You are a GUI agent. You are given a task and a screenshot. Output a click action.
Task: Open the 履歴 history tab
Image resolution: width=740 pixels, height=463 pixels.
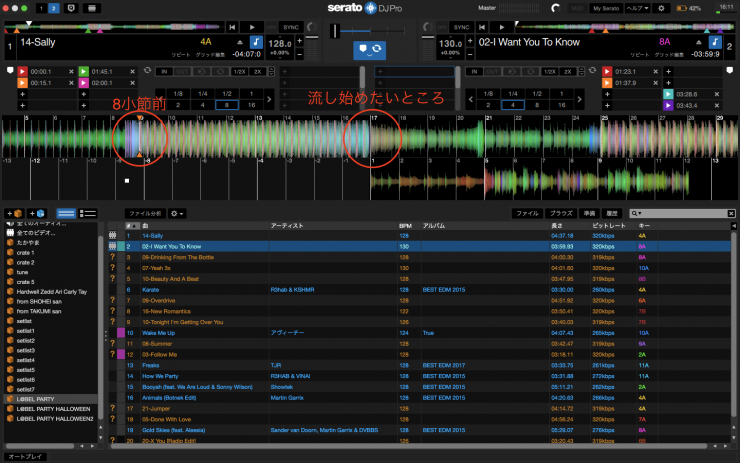pos(612,213)
